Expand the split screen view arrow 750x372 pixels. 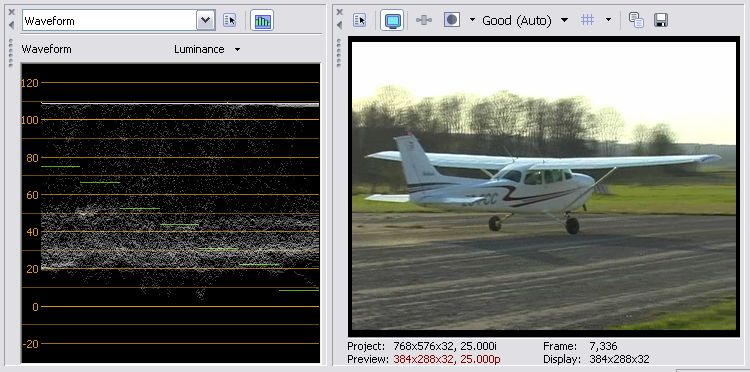coord(472,20)
